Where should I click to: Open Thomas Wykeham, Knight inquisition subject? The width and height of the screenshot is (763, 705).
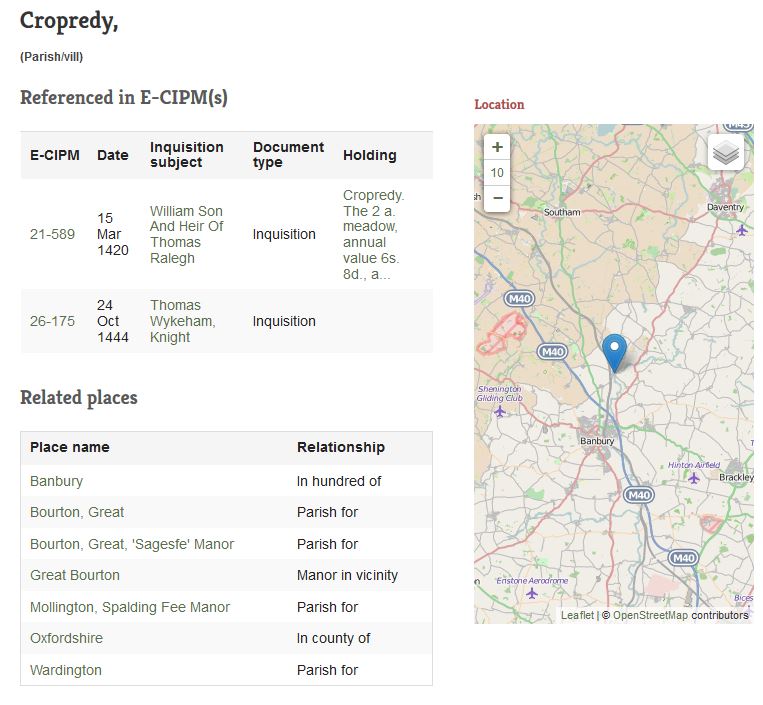tap(182, 322)
